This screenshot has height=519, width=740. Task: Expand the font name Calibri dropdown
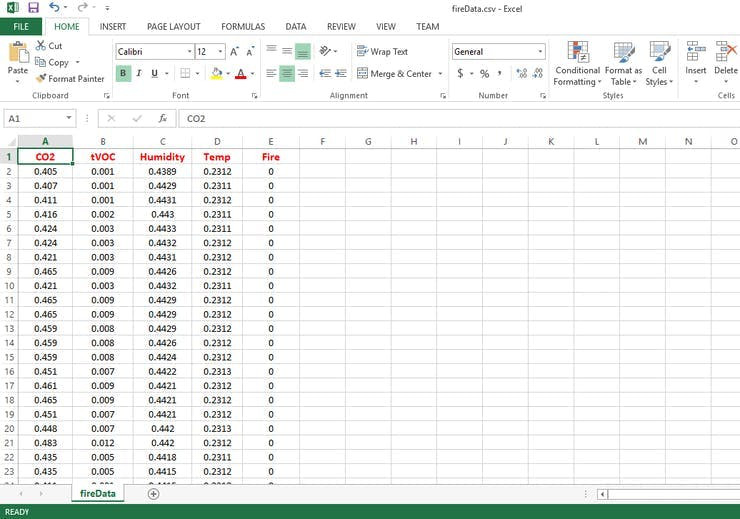click(x=188, y=52)
